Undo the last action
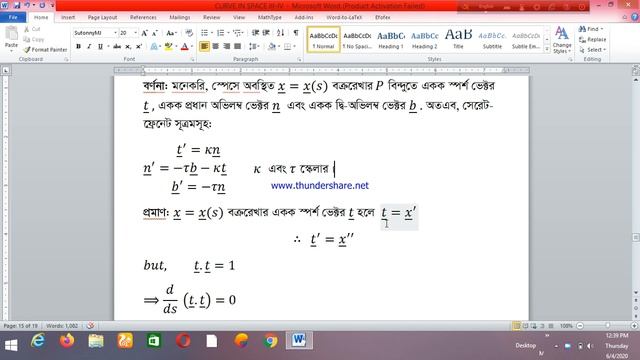The image size is (640, 360). (28, 5)
